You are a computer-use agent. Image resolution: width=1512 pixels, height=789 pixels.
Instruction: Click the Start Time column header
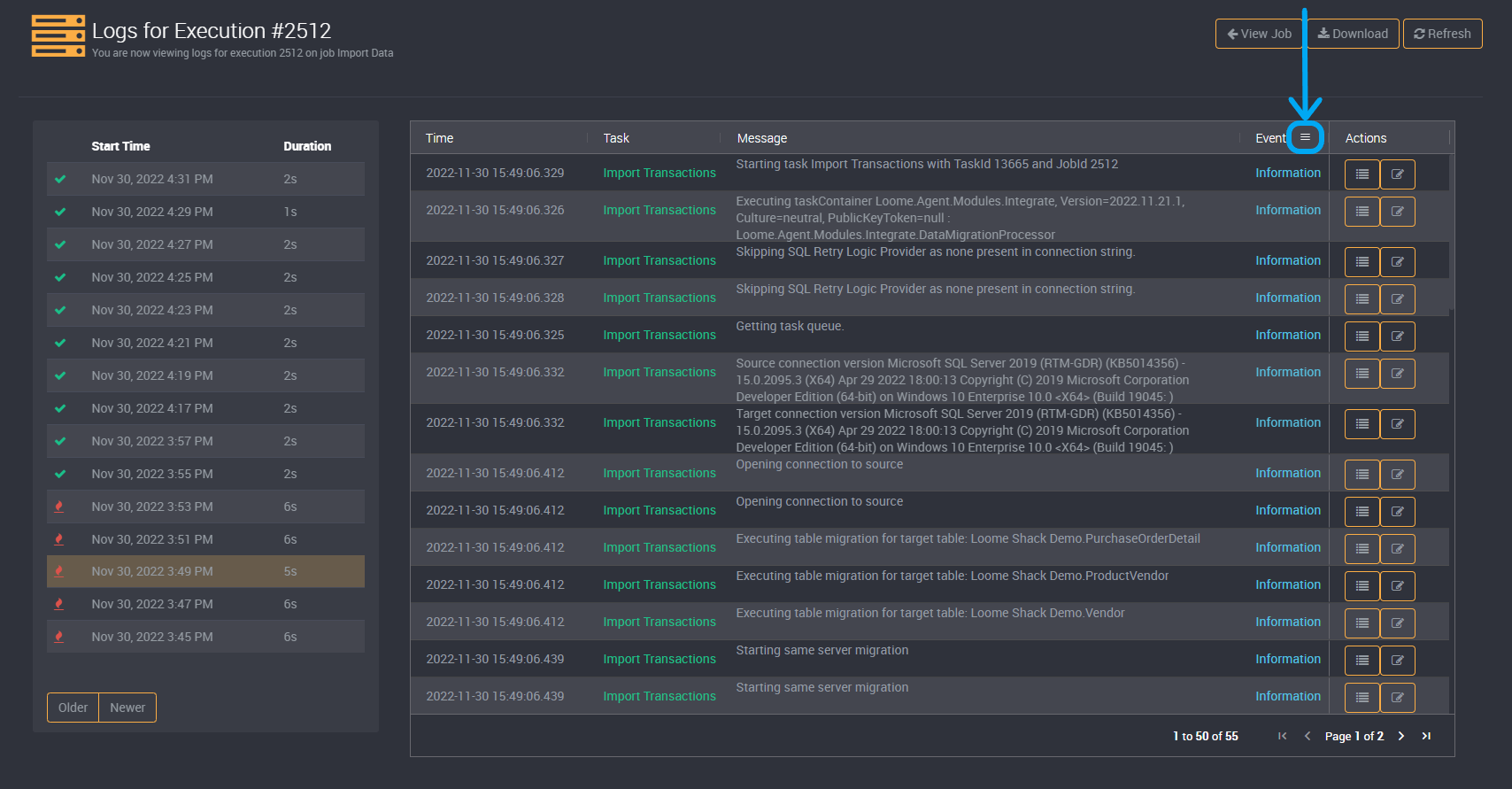120,146
